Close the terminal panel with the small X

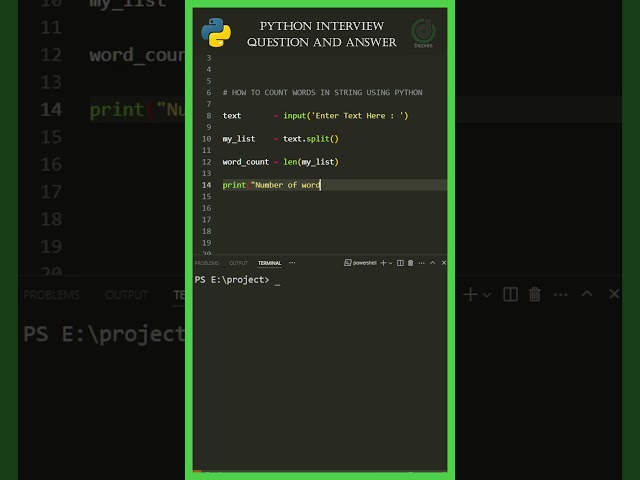pos(444,263)
